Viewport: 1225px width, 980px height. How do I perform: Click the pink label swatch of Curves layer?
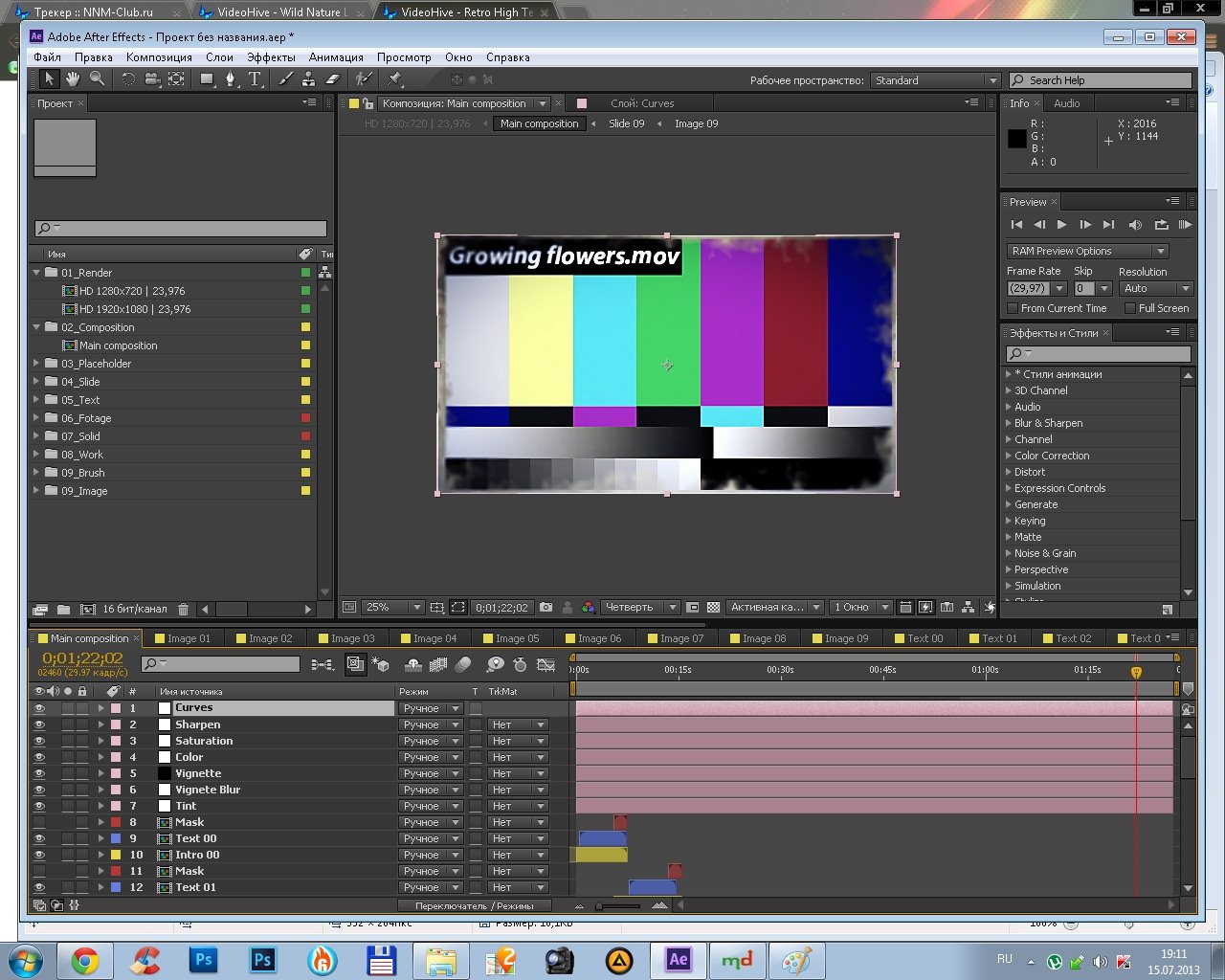click(x=116, y=708)
